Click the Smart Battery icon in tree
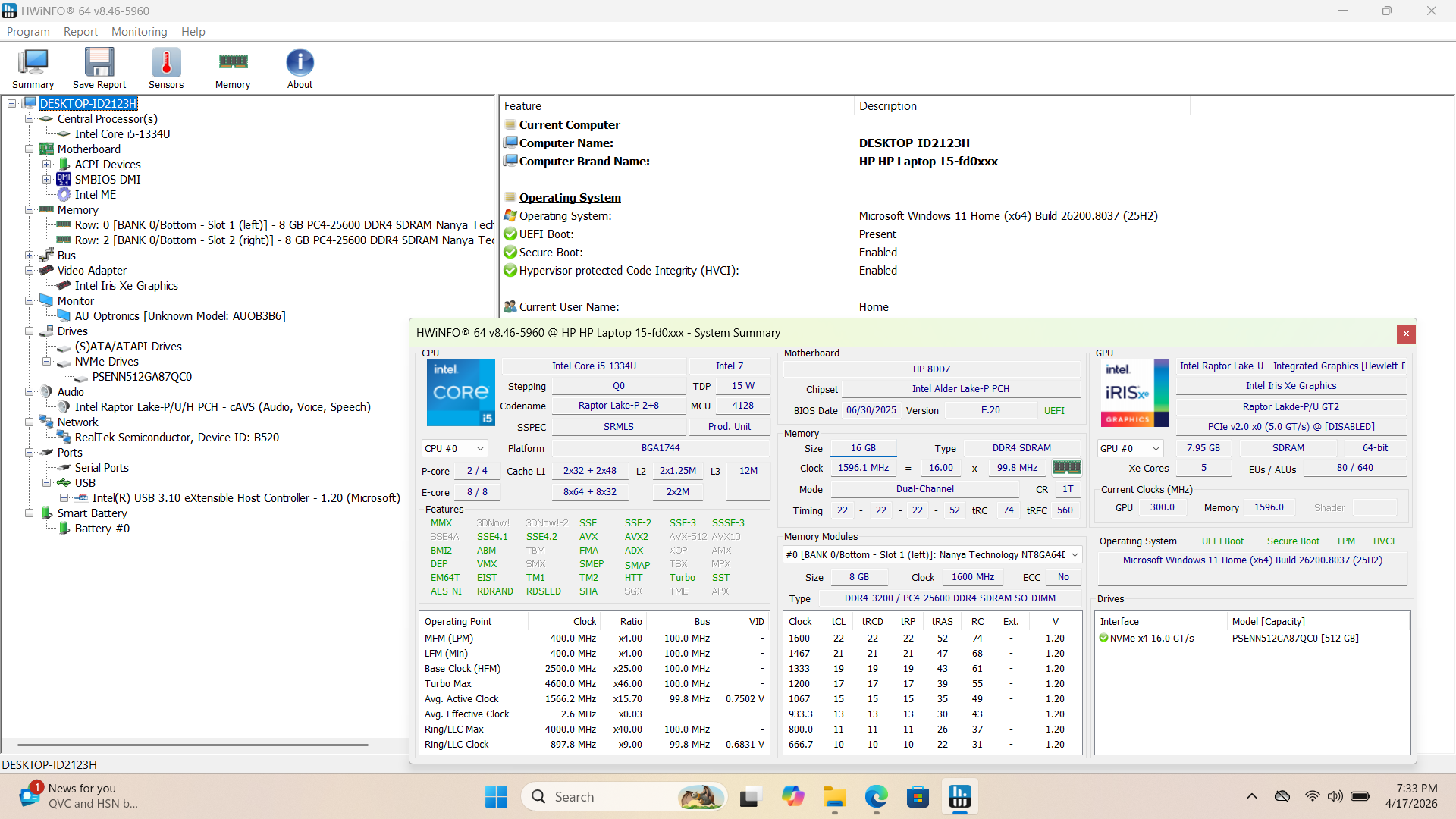The width and height of the screenshot is (1456, 819). click(46, 513)
